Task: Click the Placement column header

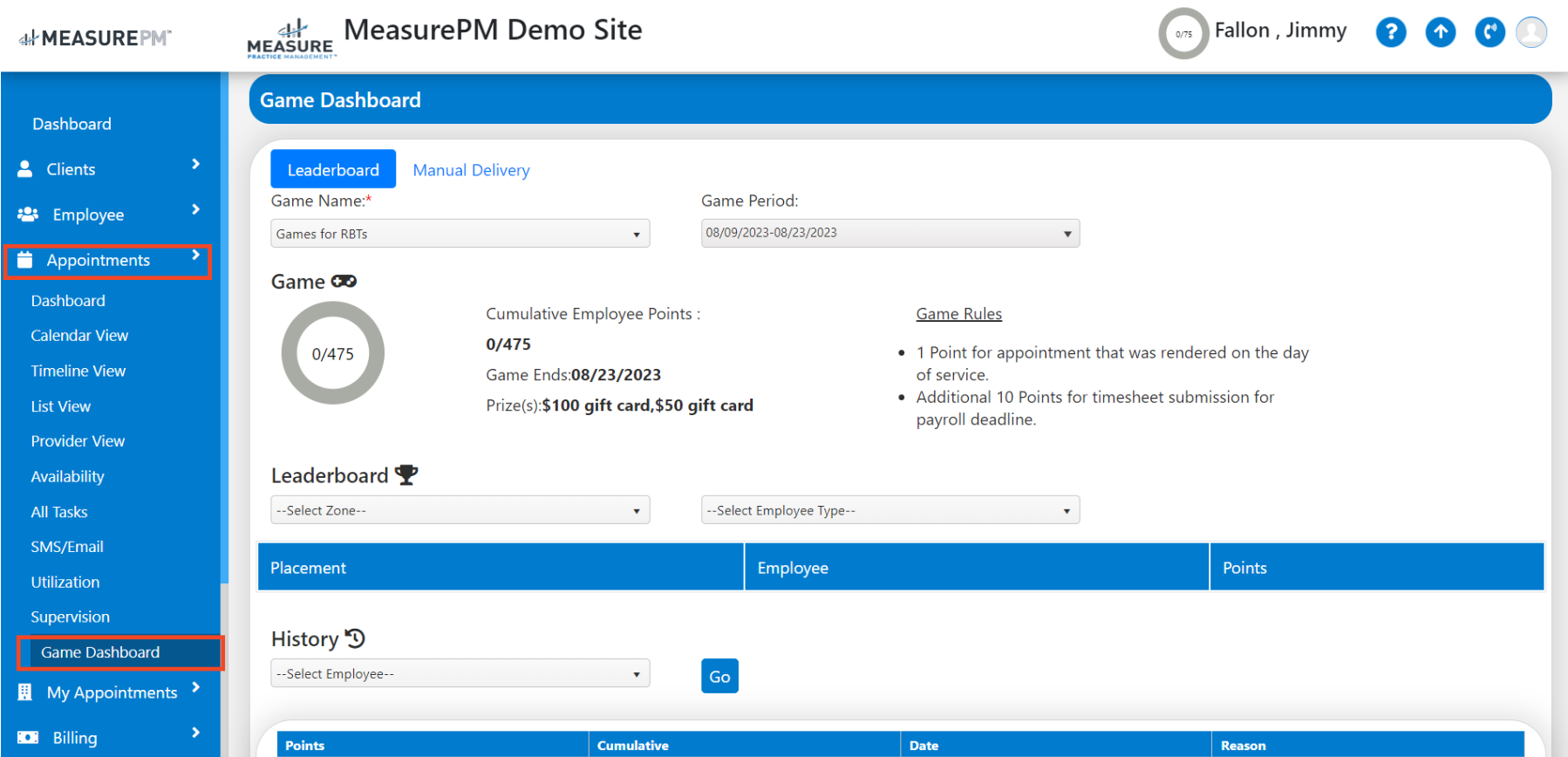Action: point(501,568)
